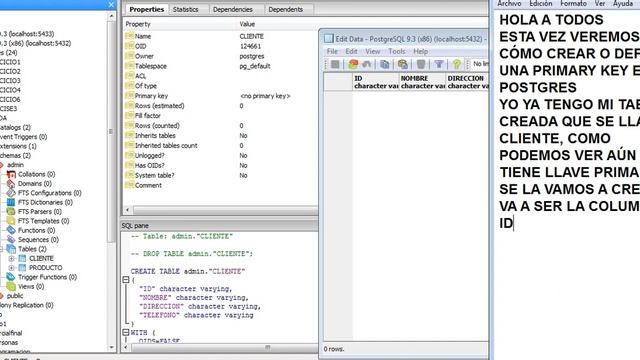This screenshot has width=640, height=360.
Task: Open the Archivo menu in Notepad
Action: point(509,3)
